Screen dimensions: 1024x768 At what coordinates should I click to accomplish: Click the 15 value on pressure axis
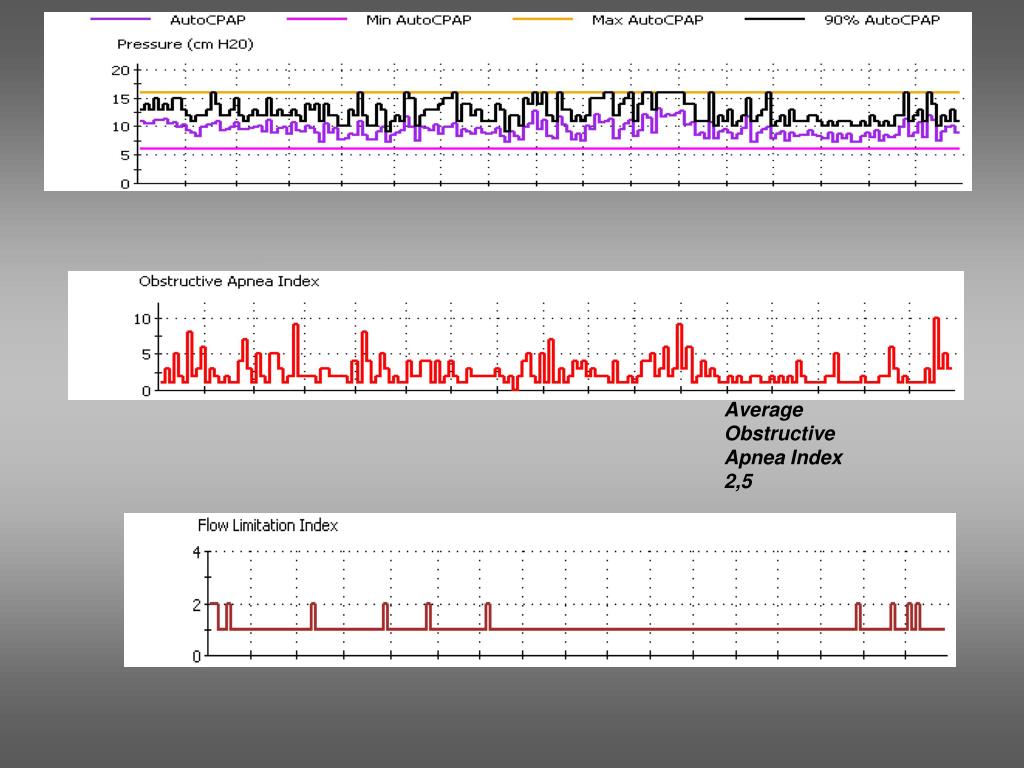click(x=121, y=99)
